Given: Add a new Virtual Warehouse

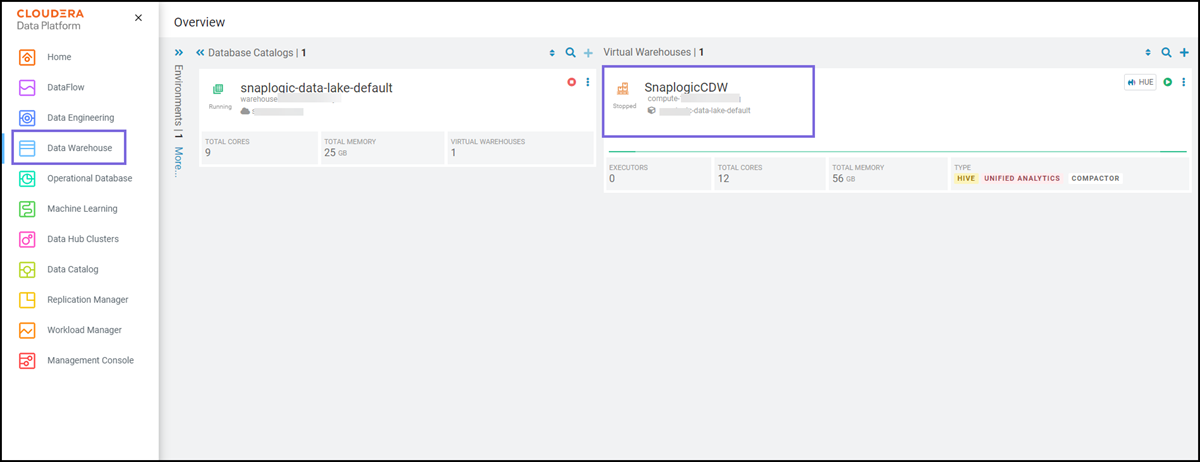Looking at the screenshot, I should click(1184, 53).
